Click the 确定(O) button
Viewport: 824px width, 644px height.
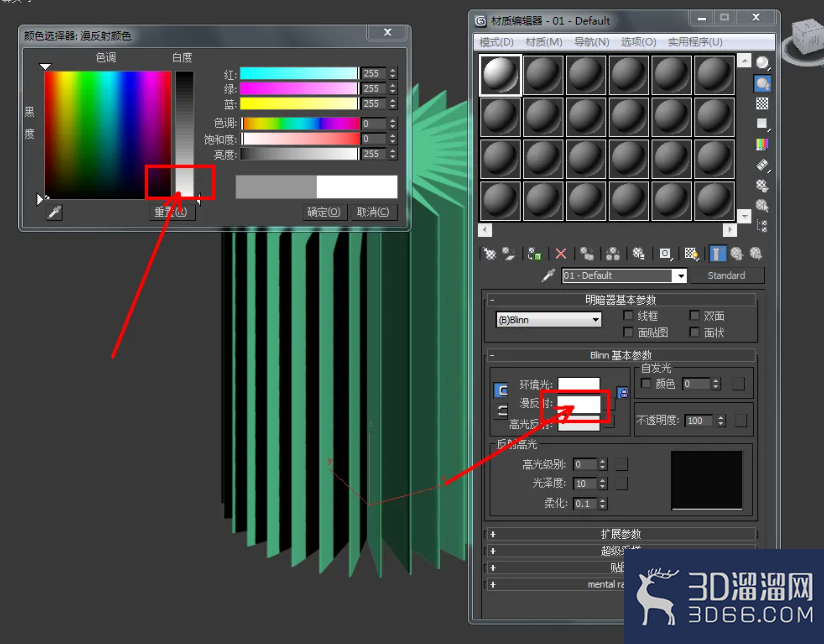324,212
